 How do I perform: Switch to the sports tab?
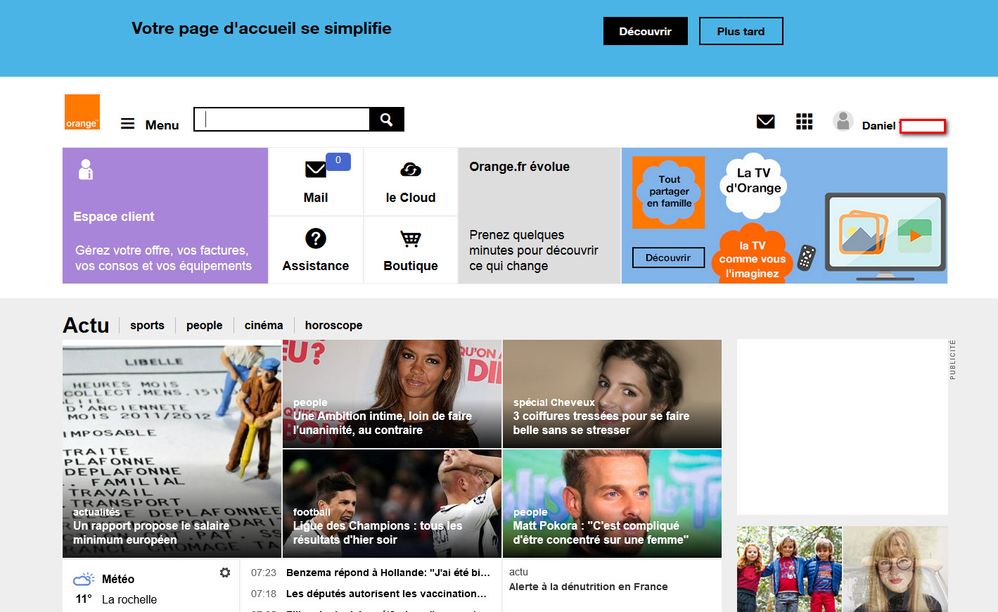coord(147,325)
